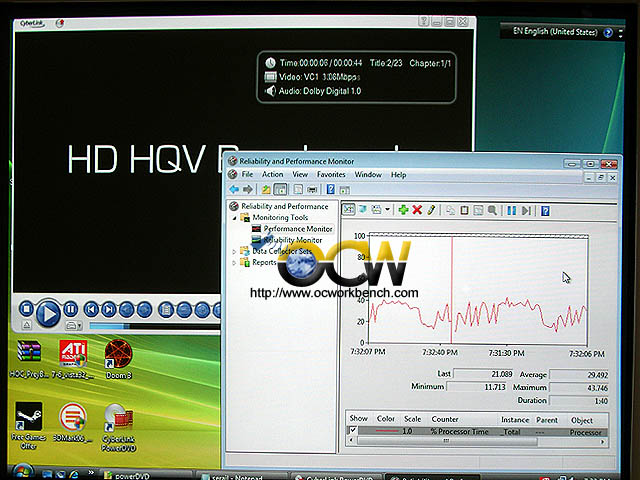640x480 pixels.
Task: Click the Properties icon in MMC toolbar
Action: click(298, 189)
